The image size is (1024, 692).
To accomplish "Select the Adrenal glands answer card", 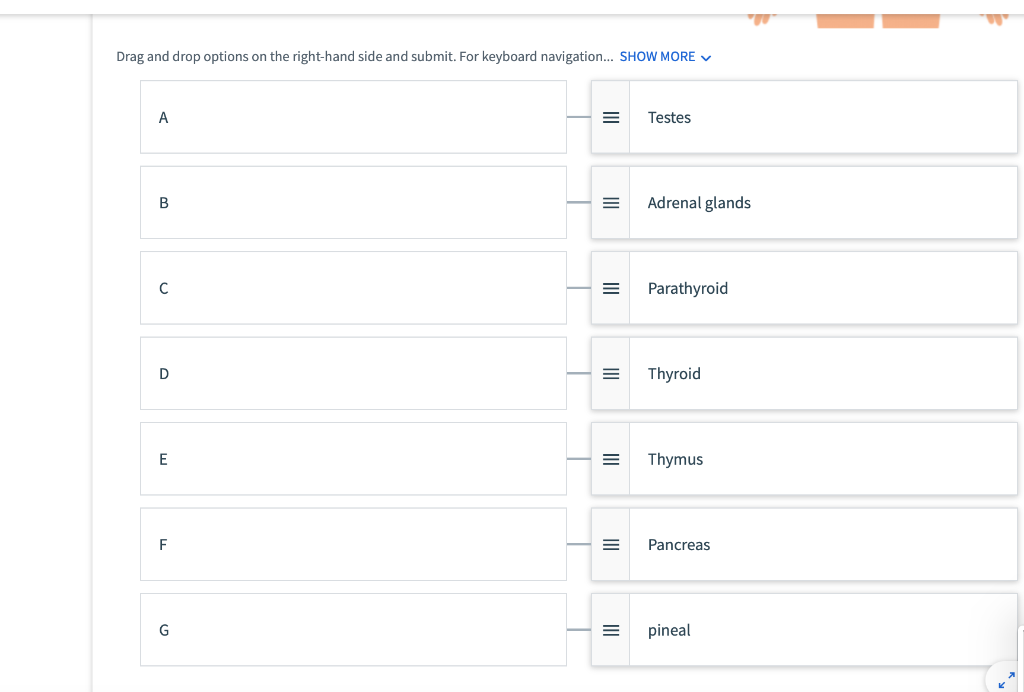I will pyautogui.click(x=820, y=203).
